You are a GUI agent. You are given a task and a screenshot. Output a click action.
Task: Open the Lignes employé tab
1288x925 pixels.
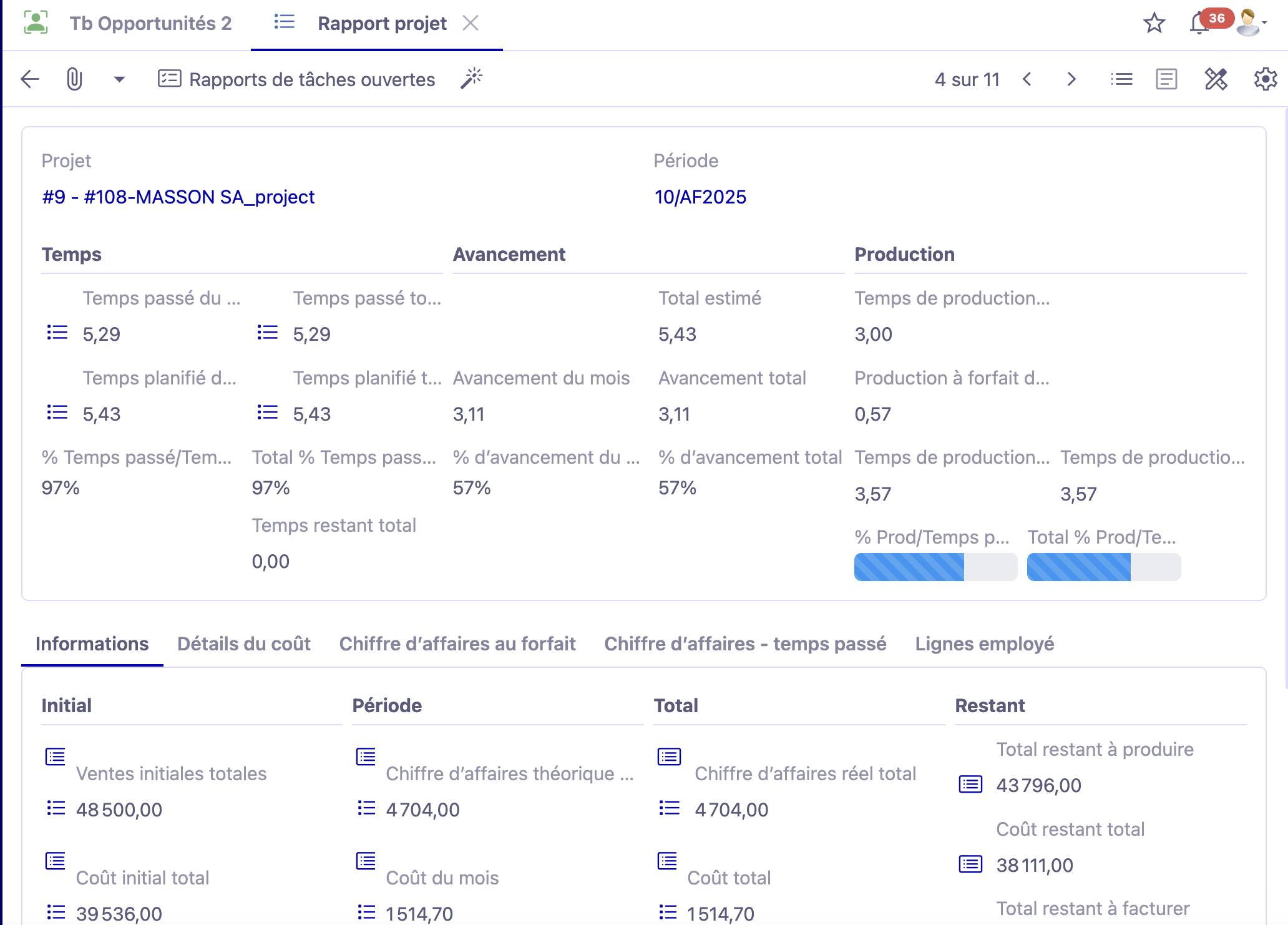pos(984,644)
